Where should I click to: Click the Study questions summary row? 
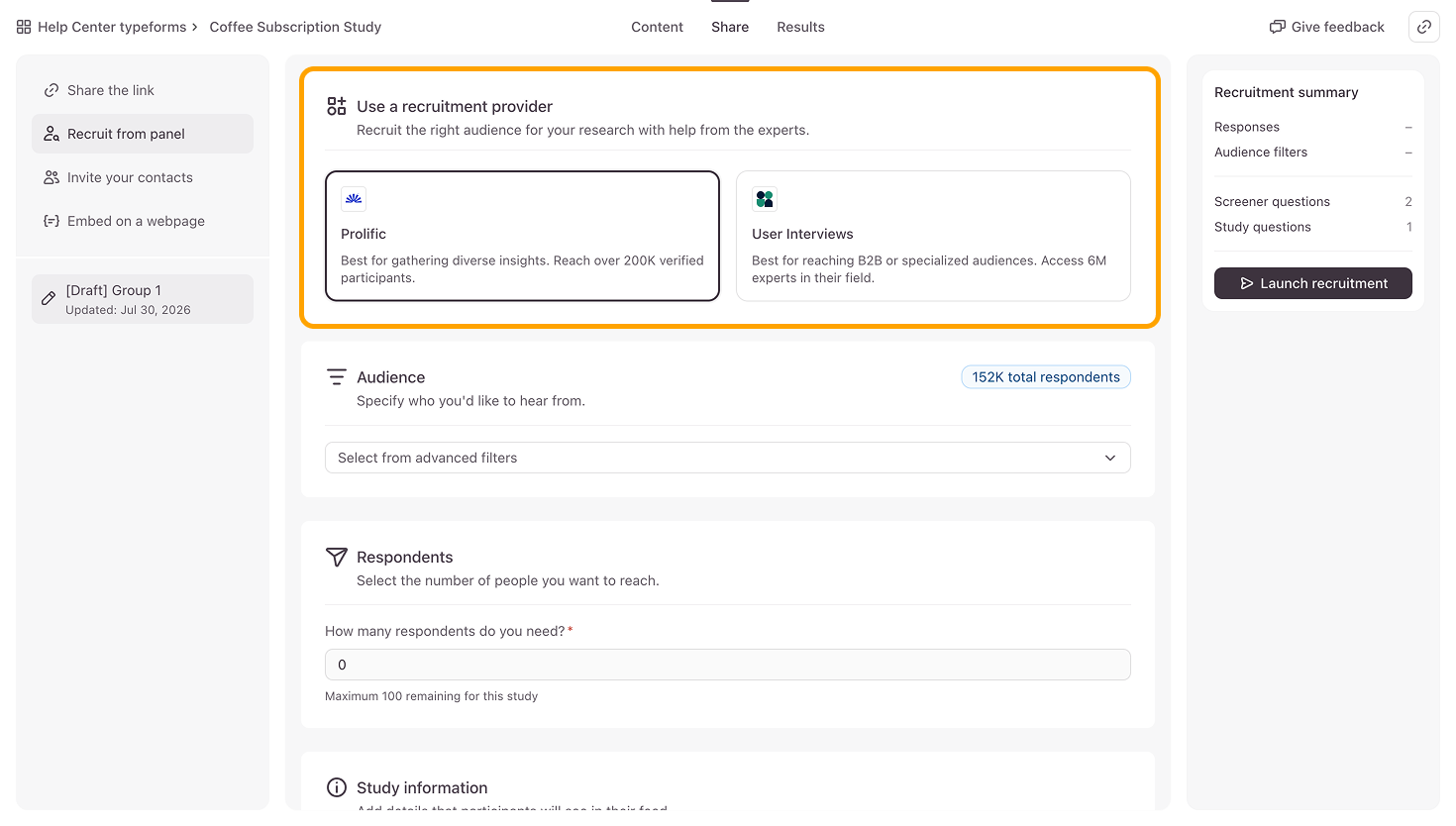[x=1313, y=227]
